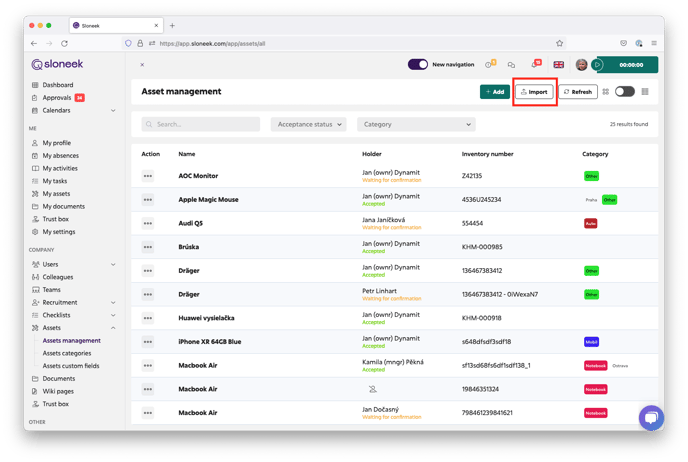Toggle the New navigation switch
The width and height of the screenshot is (688, 462).
(x=418, y=64)
